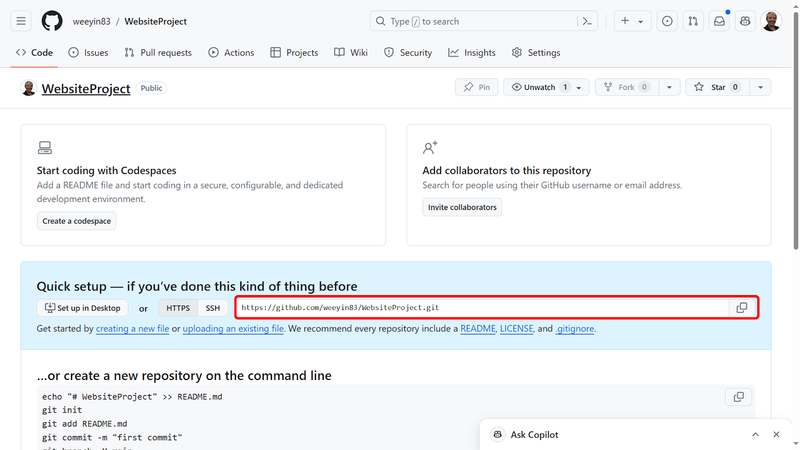Viewport: 800px width, 450px height.
Task: Click Invite collaborators button
Action: 462,207
